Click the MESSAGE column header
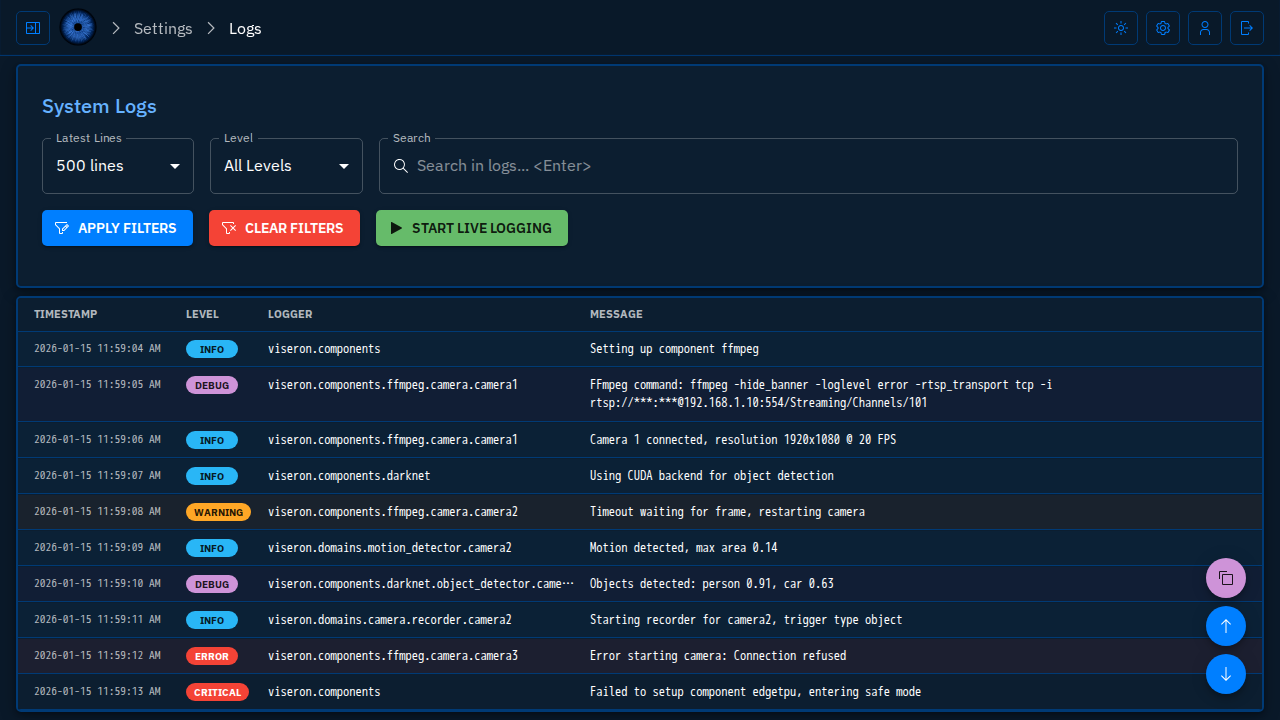Viewport: 1280px width, 720px height. (x=616, y=314)
